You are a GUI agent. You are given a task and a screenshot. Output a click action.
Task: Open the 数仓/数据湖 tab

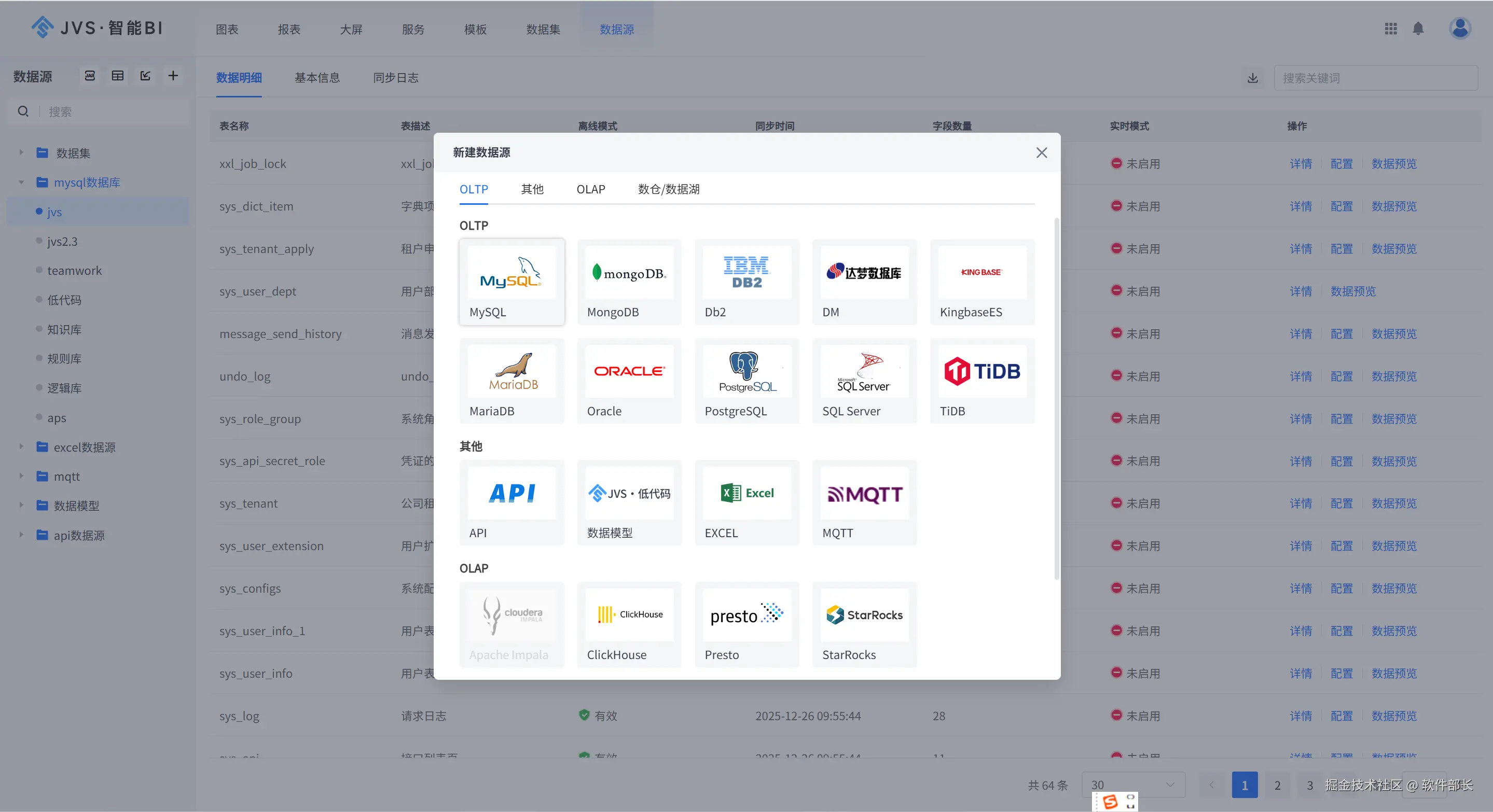pos(668,189)
